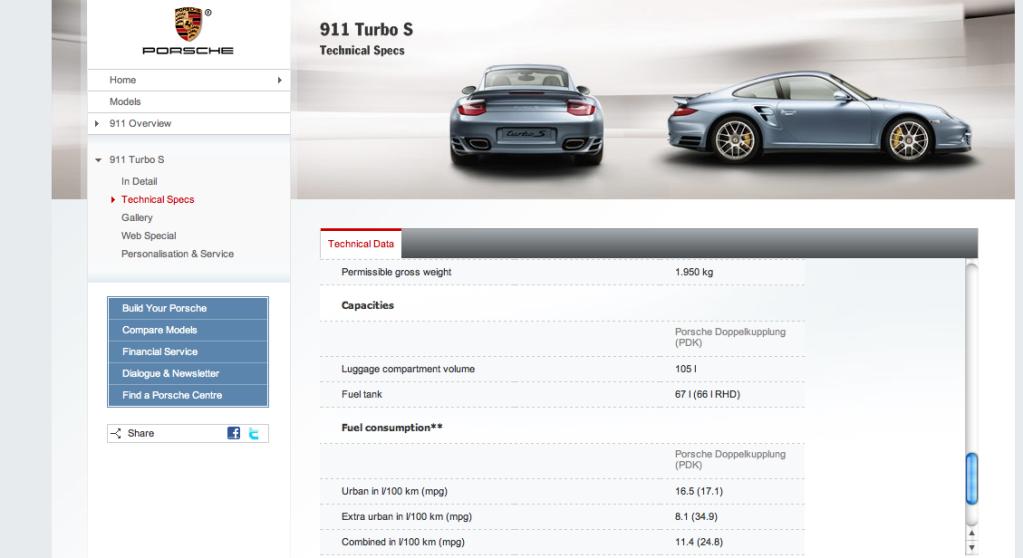This screenshot has height=558, width=1023.
Task: Click the Share arrow icon
Action: [x=115, y=433]
